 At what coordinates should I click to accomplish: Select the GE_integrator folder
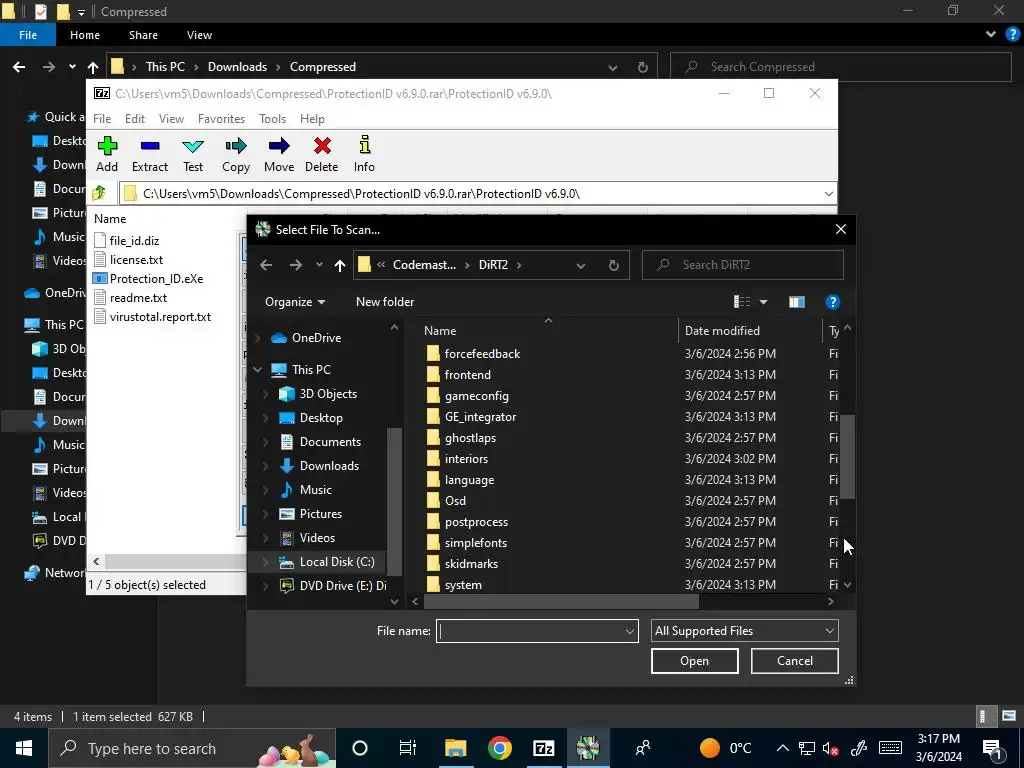coord(480,417)
